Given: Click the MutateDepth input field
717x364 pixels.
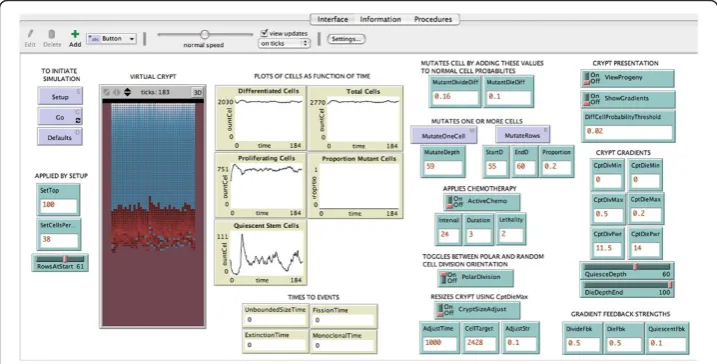Looking at the screenshot, I should 443,167.
